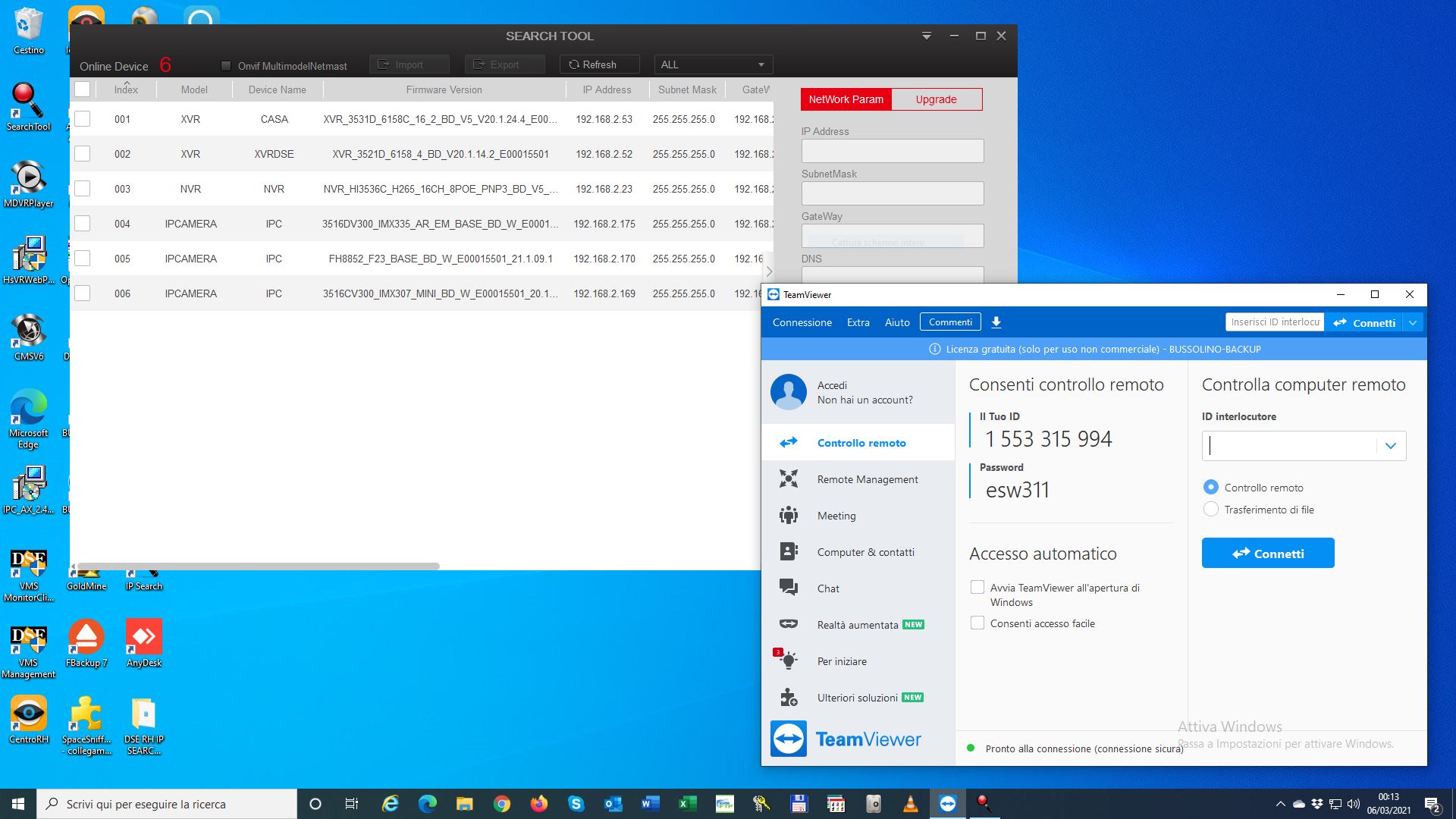This screenshot has width=1456, height=819.
Task: Select checkbox for device 001 CASA
Action: pyautogui.click(x=82, y=119)
